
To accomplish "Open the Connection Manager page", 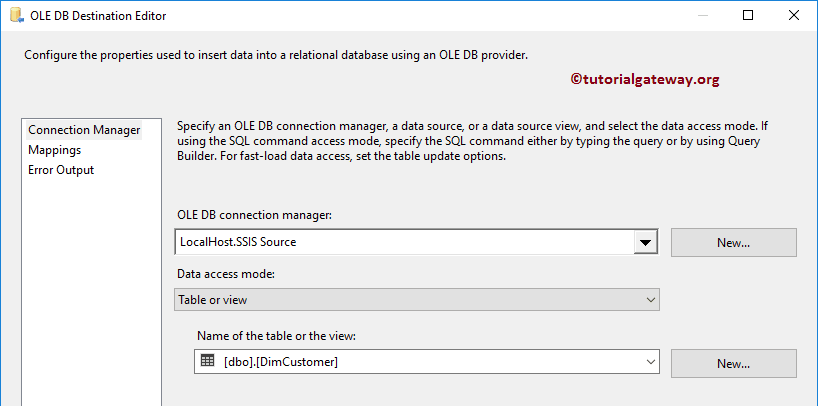I will pos(84,130).
